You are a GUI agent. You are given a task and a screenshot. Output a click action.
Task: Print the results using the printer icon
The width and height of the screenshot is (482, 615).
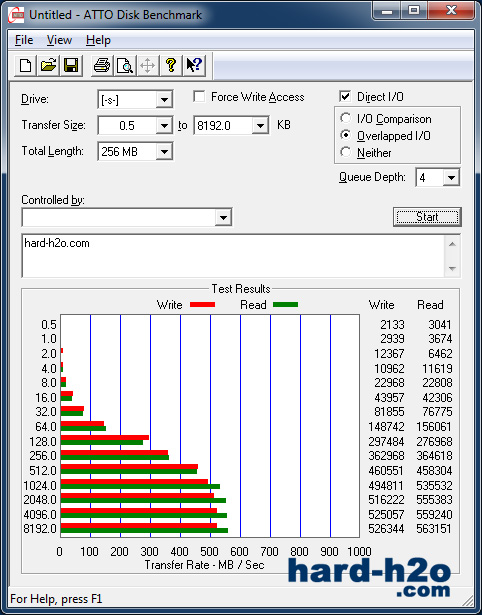pos(102,65)
